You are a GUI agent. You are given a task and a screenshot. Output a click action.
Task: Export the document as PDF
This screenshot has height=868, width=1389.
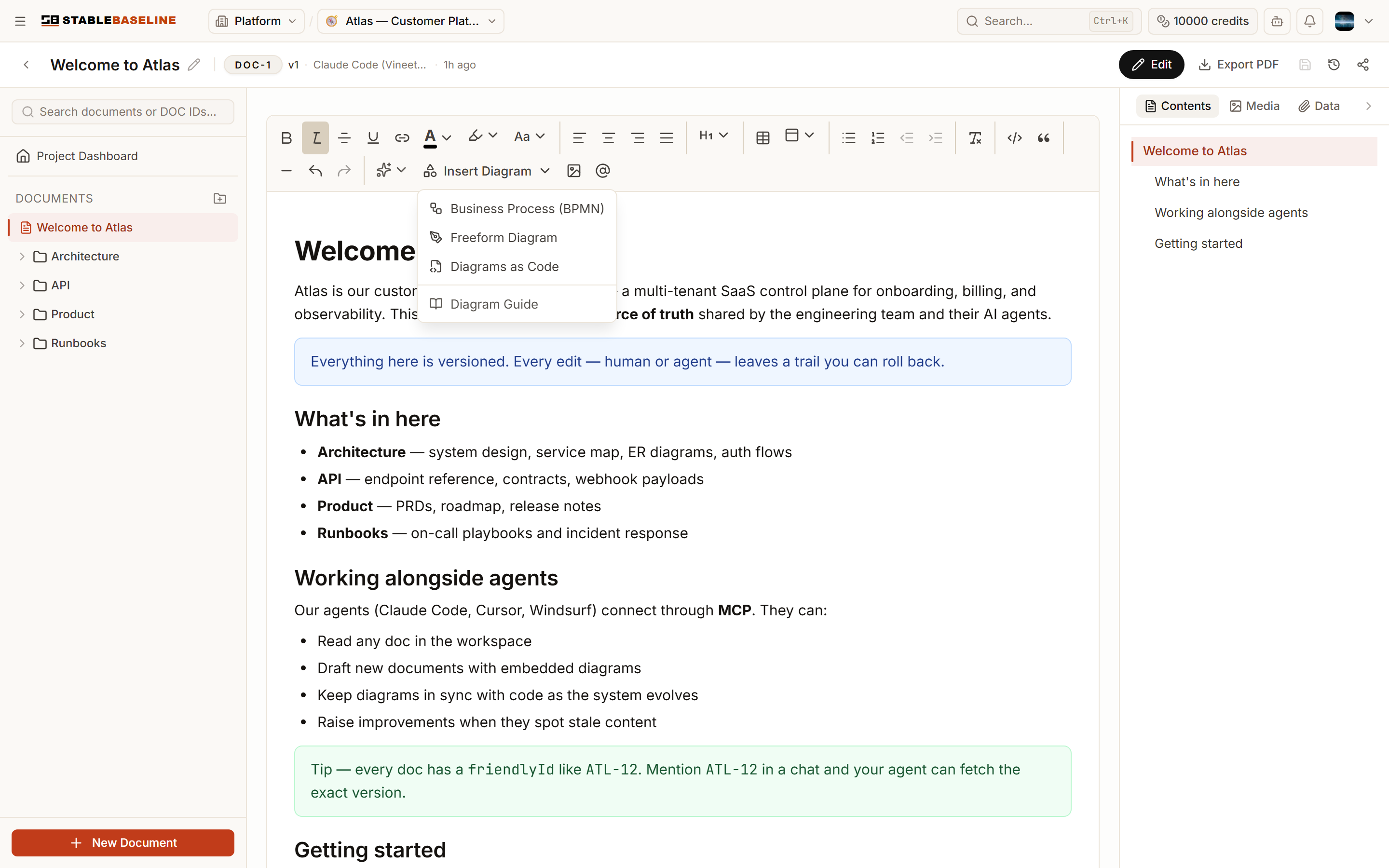1239,65
